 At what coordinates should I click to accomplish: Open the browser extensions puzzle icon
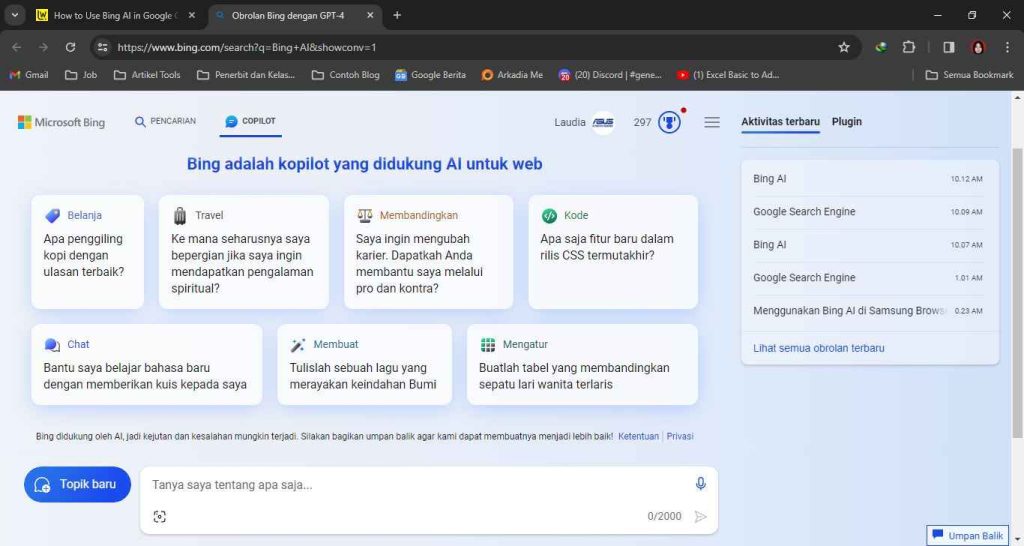point(909,47)
